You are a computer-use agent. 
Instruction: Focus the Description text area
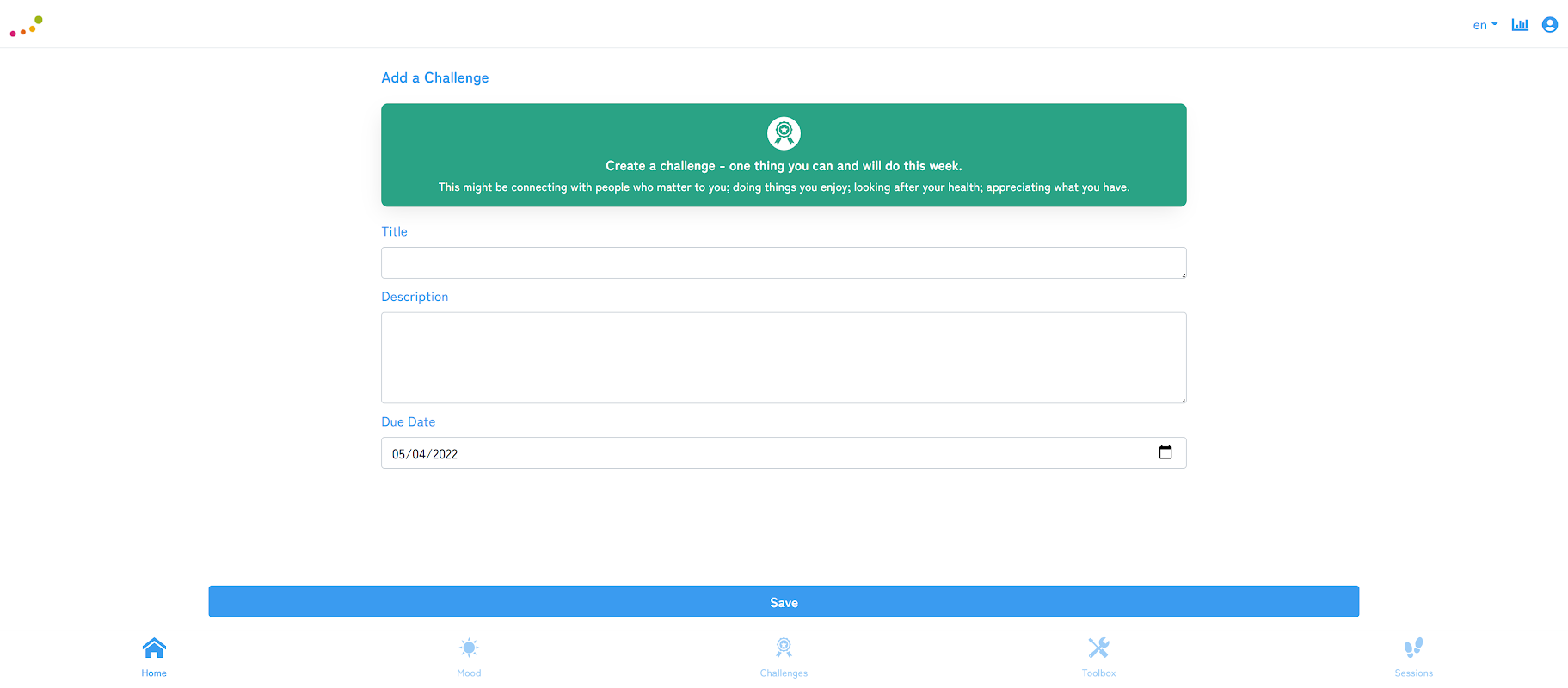click(784, 358)
